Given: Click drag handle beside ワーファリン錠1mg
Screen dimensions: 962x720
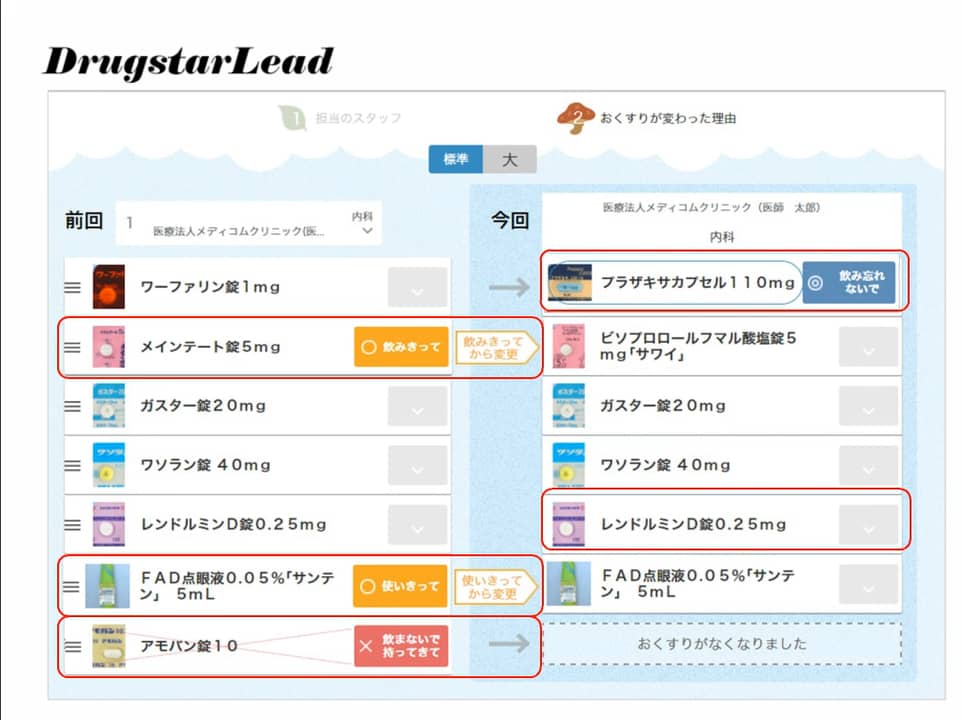Looking at the screenshot, I should tap(72, 287).
